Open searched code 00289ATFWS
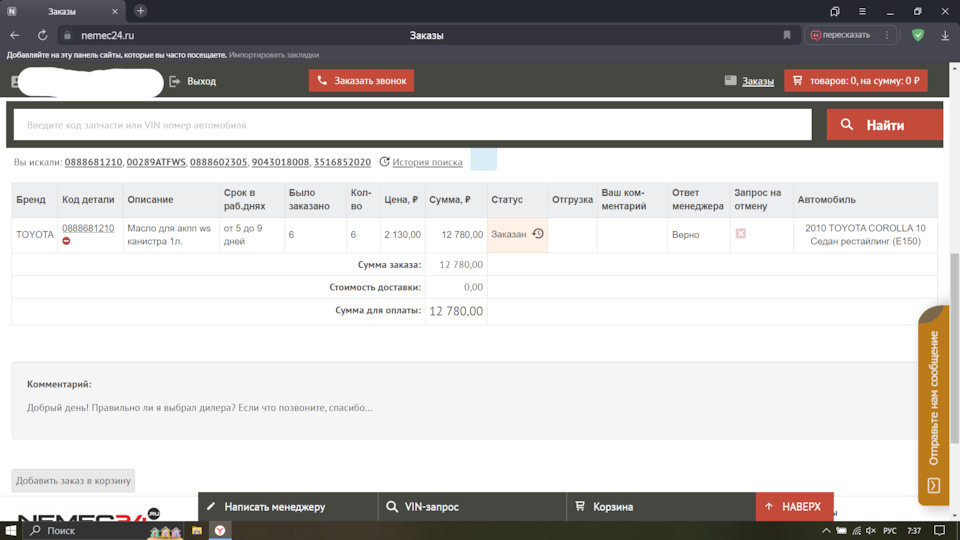Image resolution: width=960 pixels, height=540 pixels. coord(156,162)
